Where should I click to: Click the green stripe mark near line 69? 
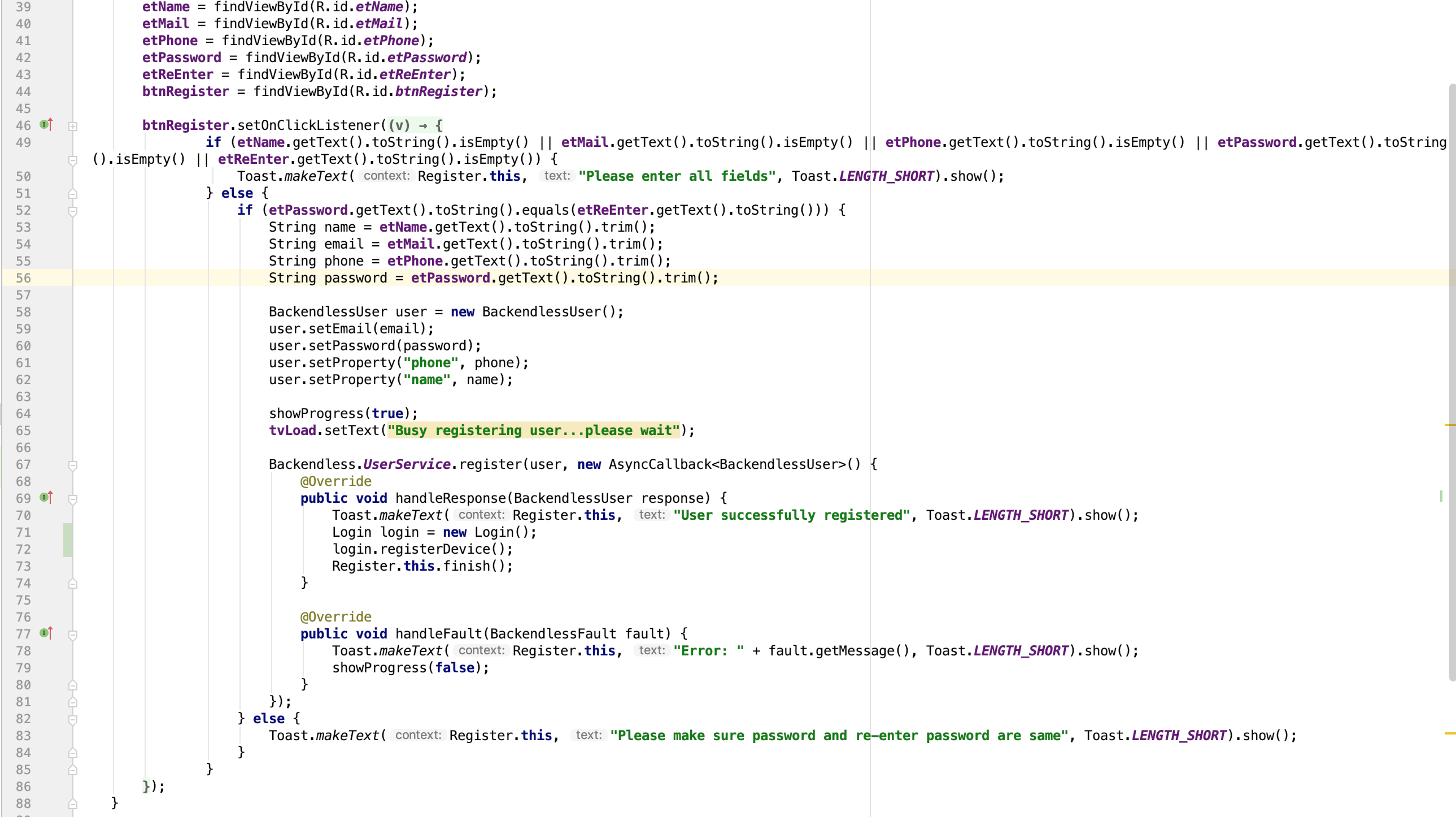click(x=1441, y=496)
